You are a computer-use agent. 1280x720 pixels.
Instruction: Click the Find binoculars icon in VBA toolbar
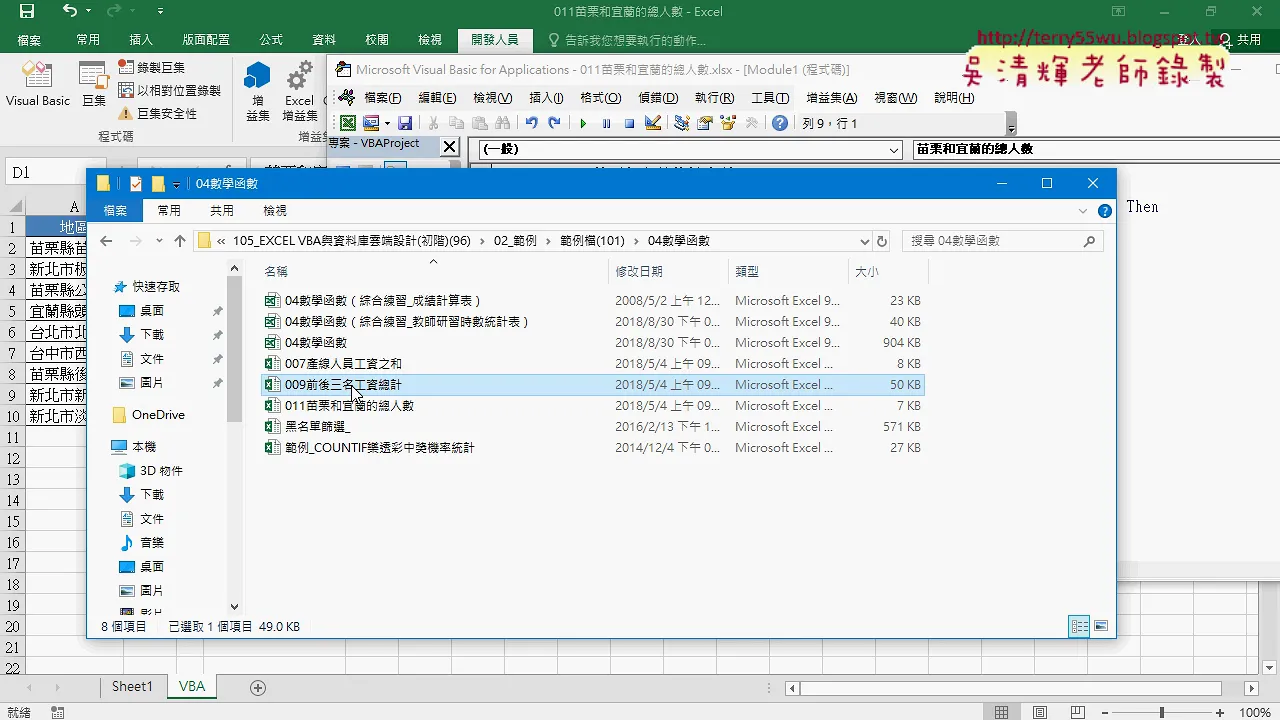click(502, 123)
